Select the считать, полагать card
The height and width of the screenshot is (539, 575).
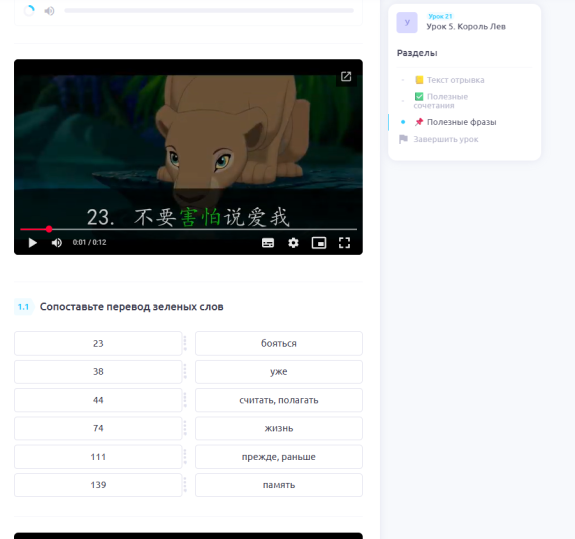279,400
